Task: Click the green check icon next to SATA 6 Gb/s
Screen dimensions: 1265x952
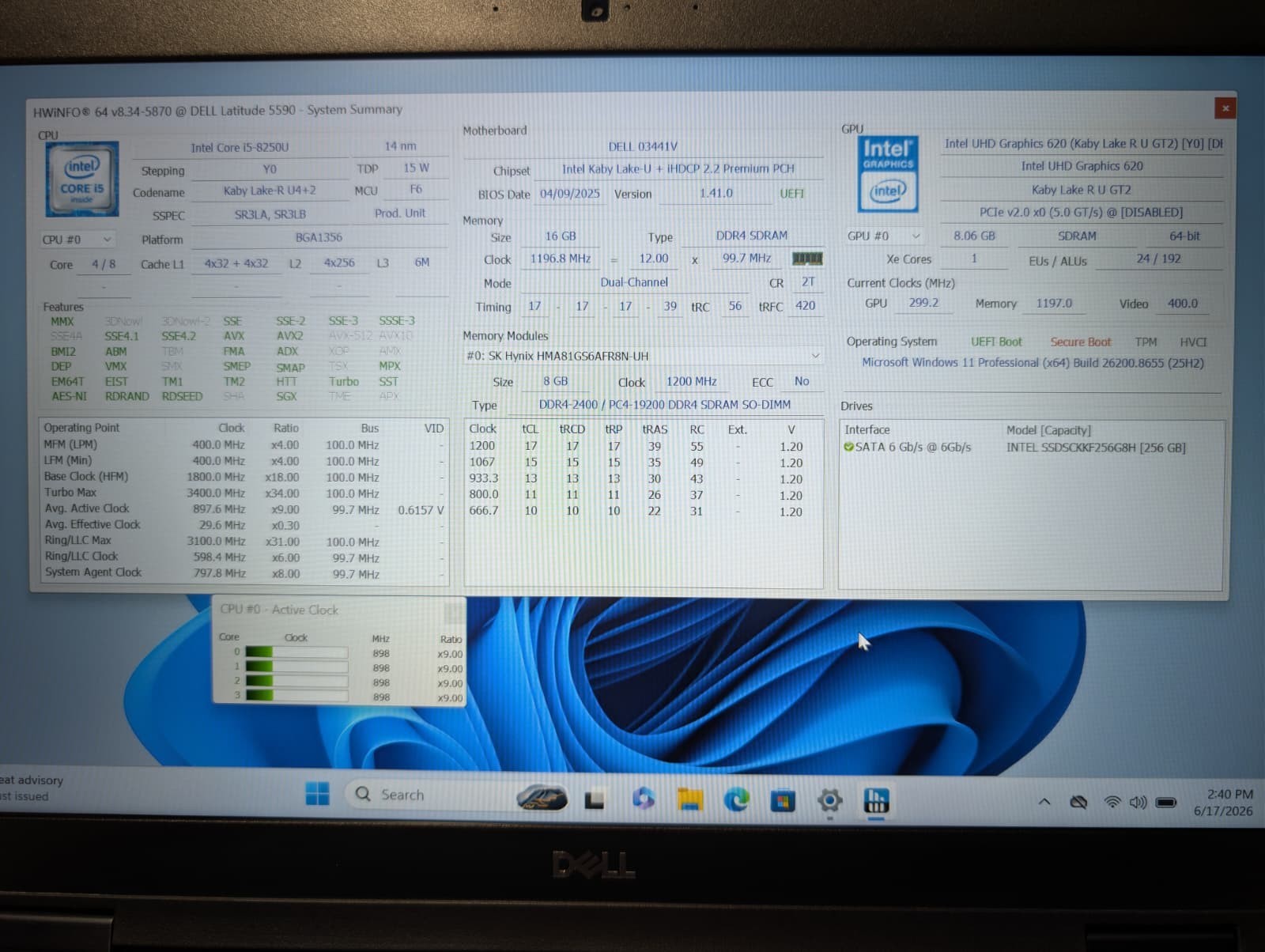Action: click(x=848, y=448)
